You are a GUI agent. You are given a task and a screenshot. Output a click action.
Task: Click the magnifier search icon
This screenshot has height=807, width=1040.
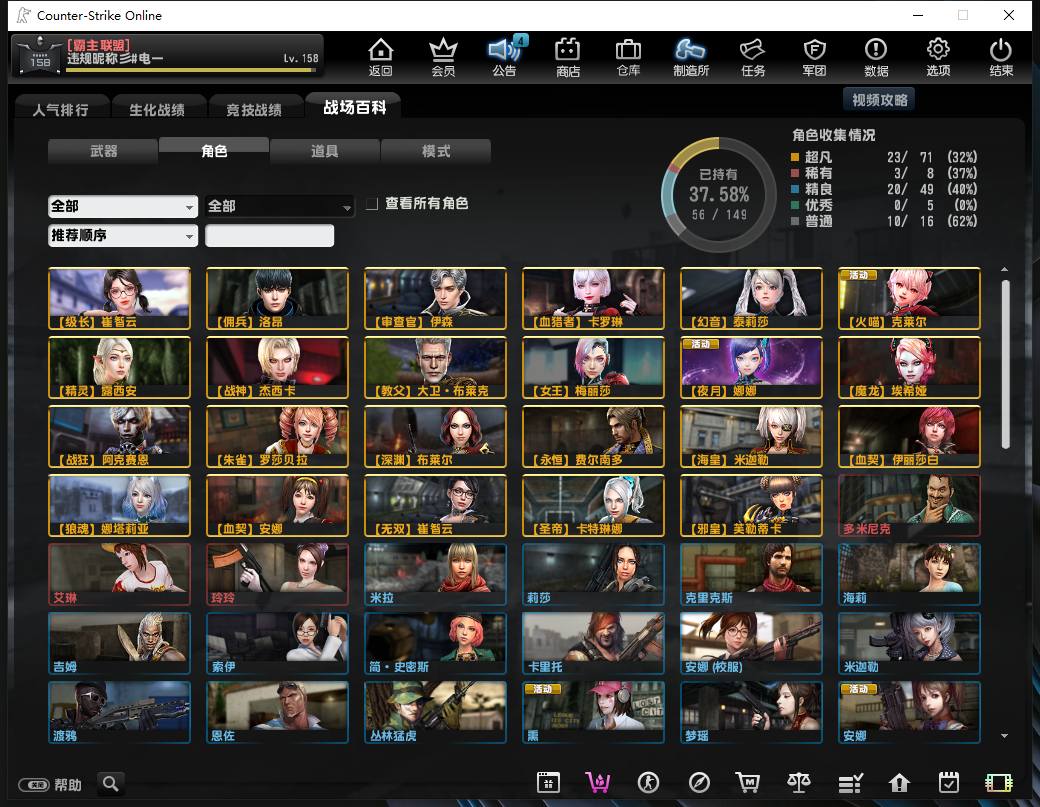[111, 784]
